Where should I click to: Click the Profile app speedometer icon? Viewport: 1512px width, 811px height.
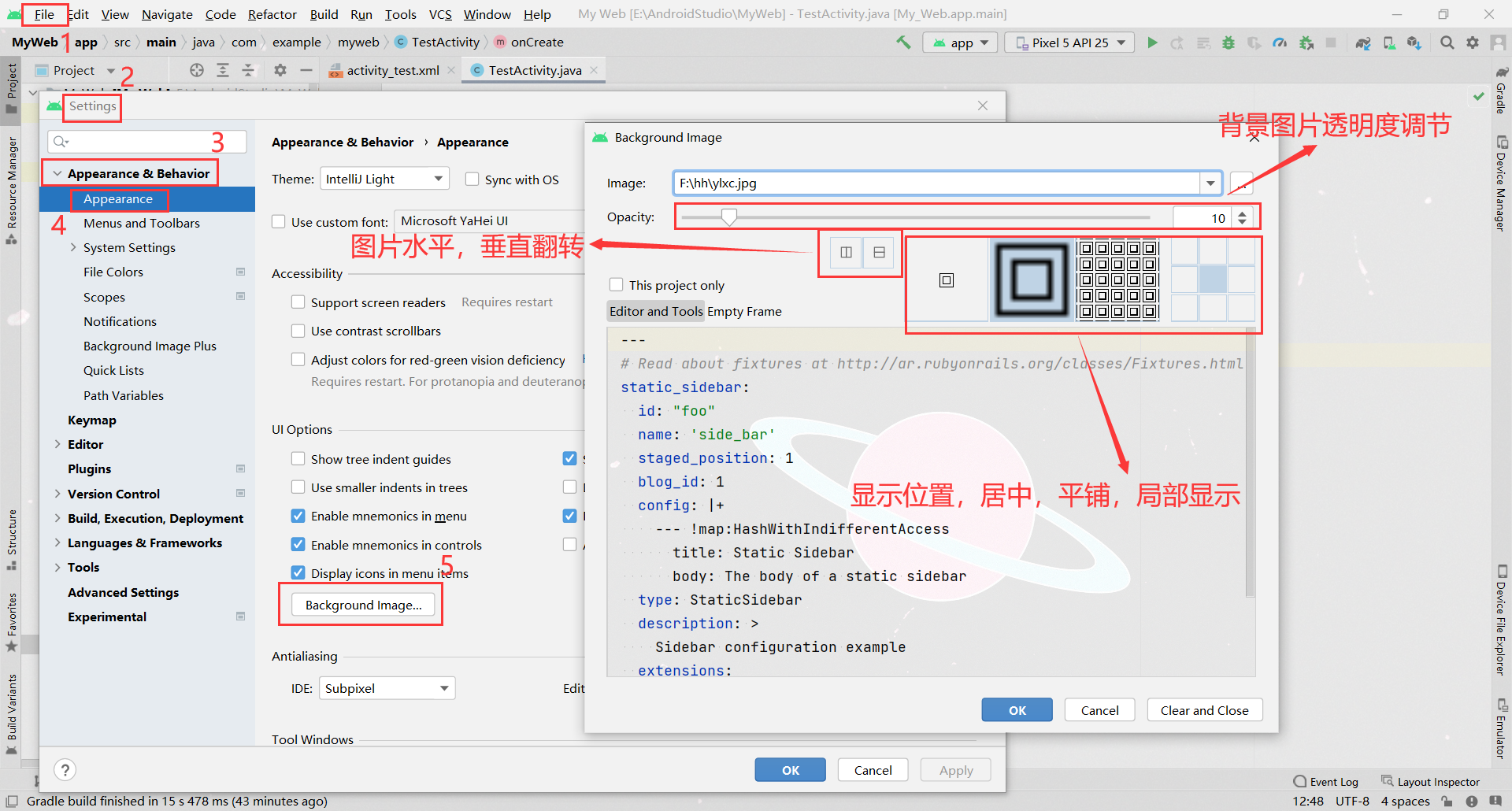[1280, 43]
